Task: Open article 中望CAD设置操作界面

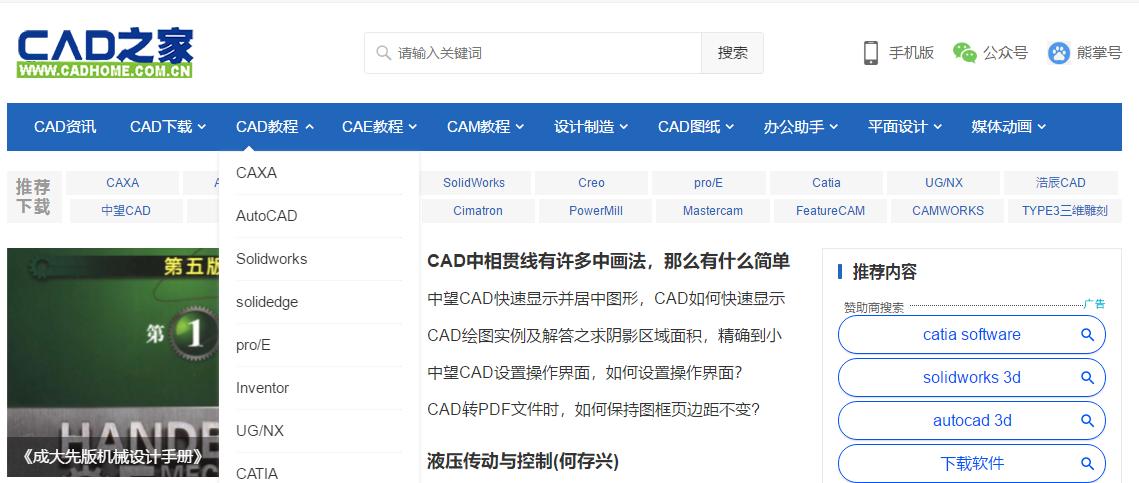Action: click(585, 373)
